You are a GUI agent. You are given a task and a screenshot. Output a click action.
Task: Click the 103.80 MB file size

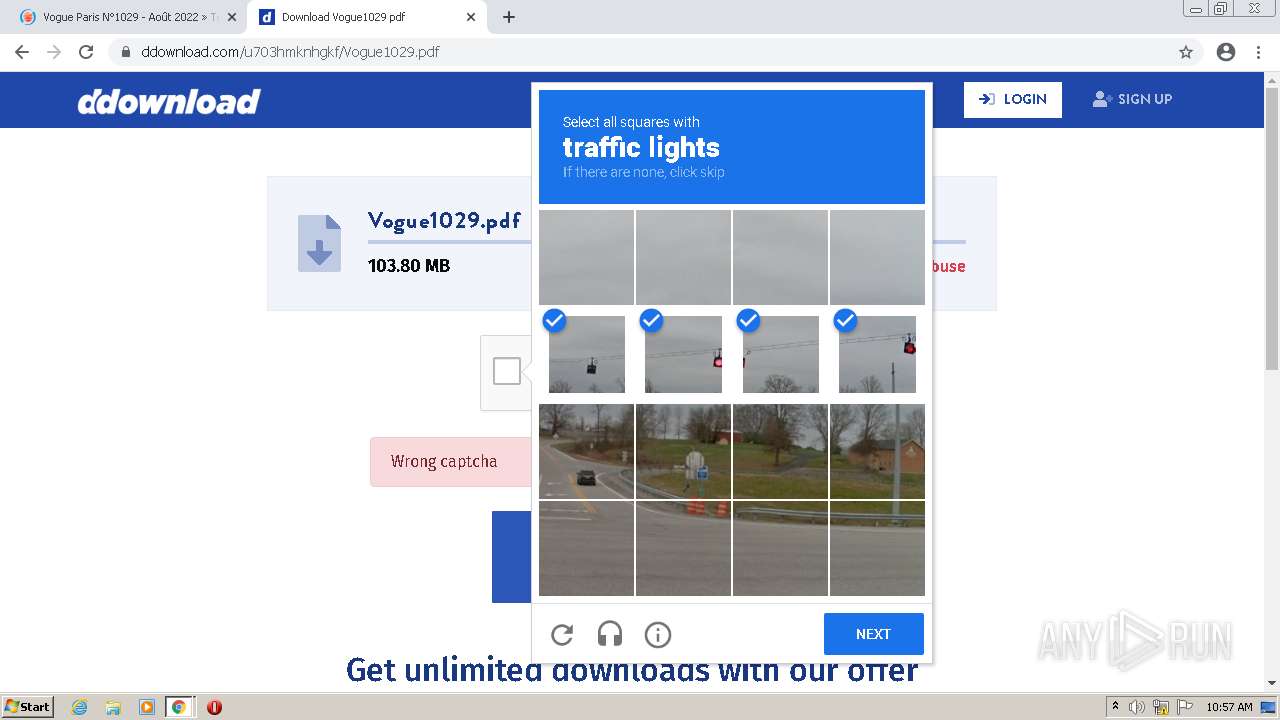coord(409,266)
